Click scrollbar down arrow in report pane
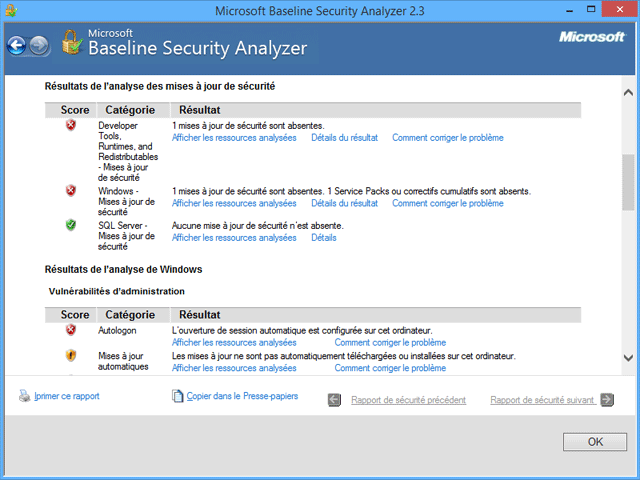Screen dimensions: 640x480 pos(629,357)
